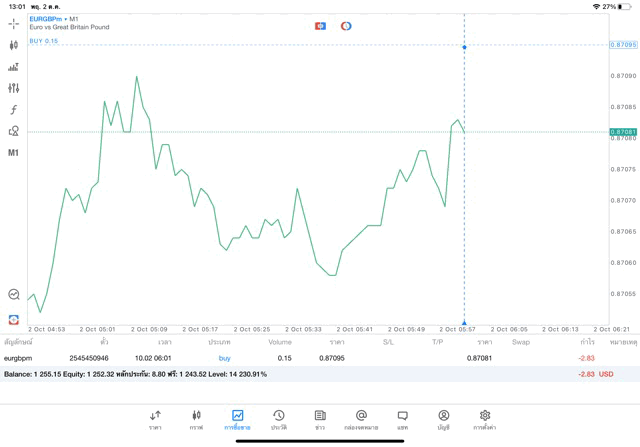Tap the red-blue circular icon above chart
Image resolution: width=640 pixels, height=447 pixels.
click(x=346, y=26)
